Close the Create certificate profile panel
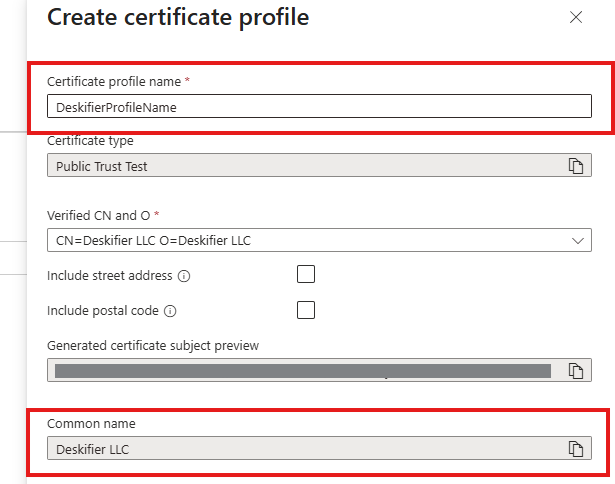Screen dimensions: 615x484 (x=576, y=17)
